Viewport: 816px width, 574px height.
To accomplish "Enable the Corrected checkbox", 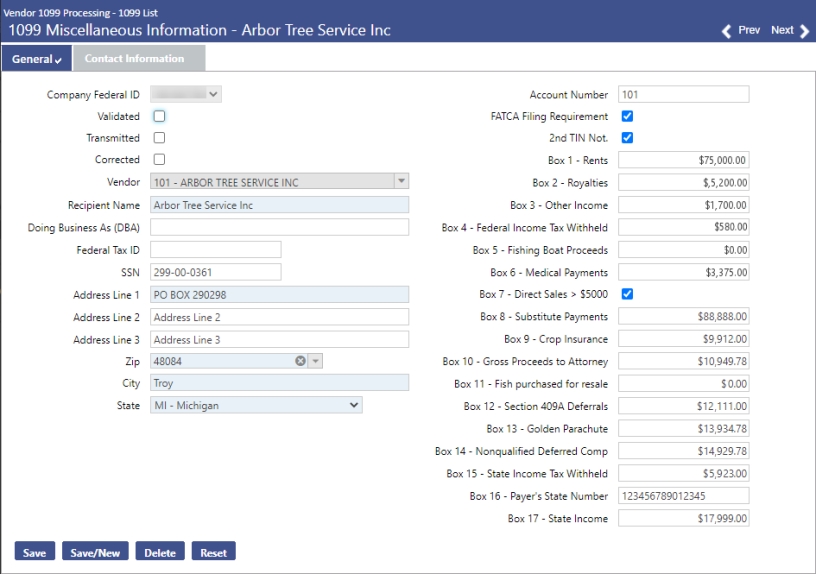I will click(159, 159).
